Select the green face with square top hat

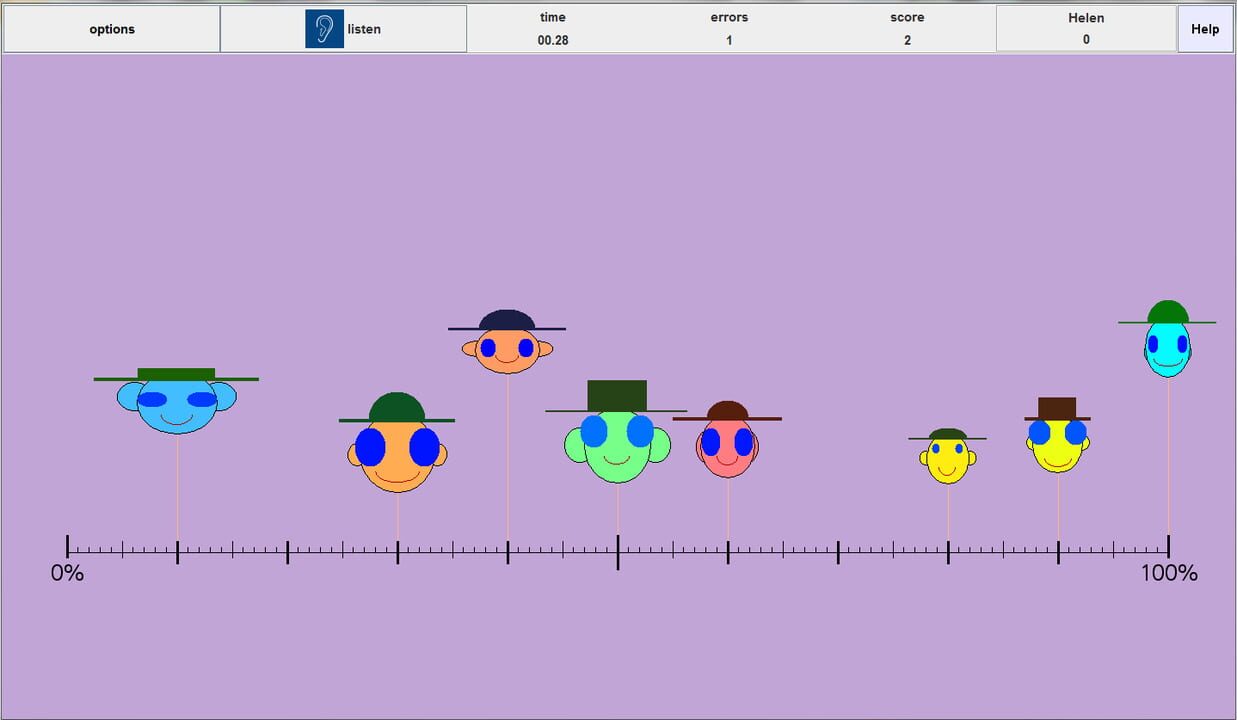tap(617, 443)
